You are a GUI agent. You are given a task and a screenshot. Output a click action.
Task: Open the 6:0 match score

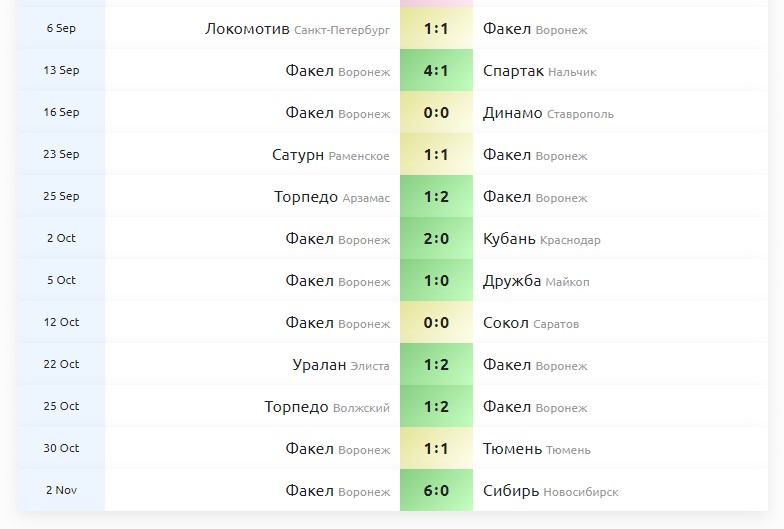coord(436,491)
